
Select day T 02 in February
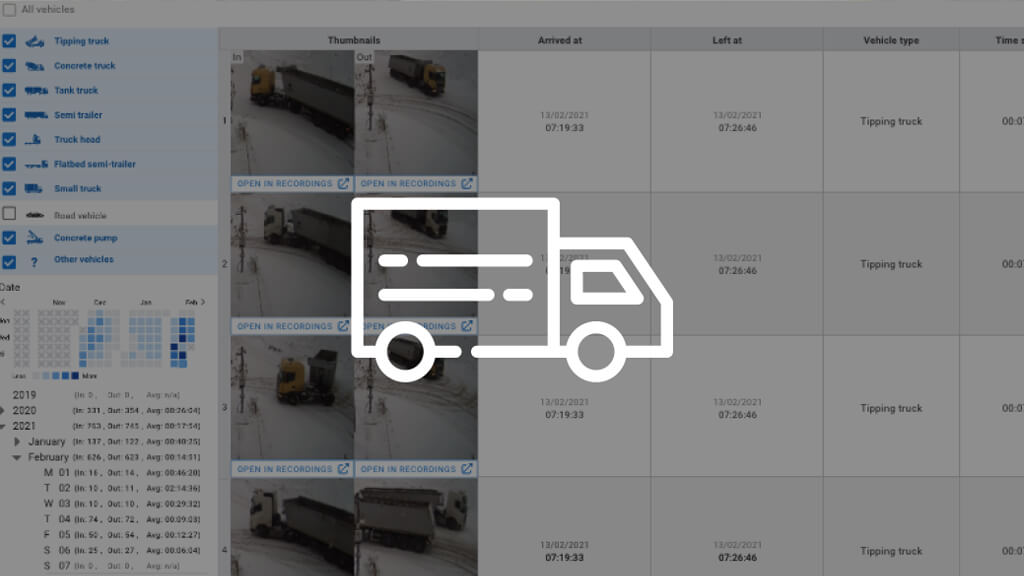point(121,488)
